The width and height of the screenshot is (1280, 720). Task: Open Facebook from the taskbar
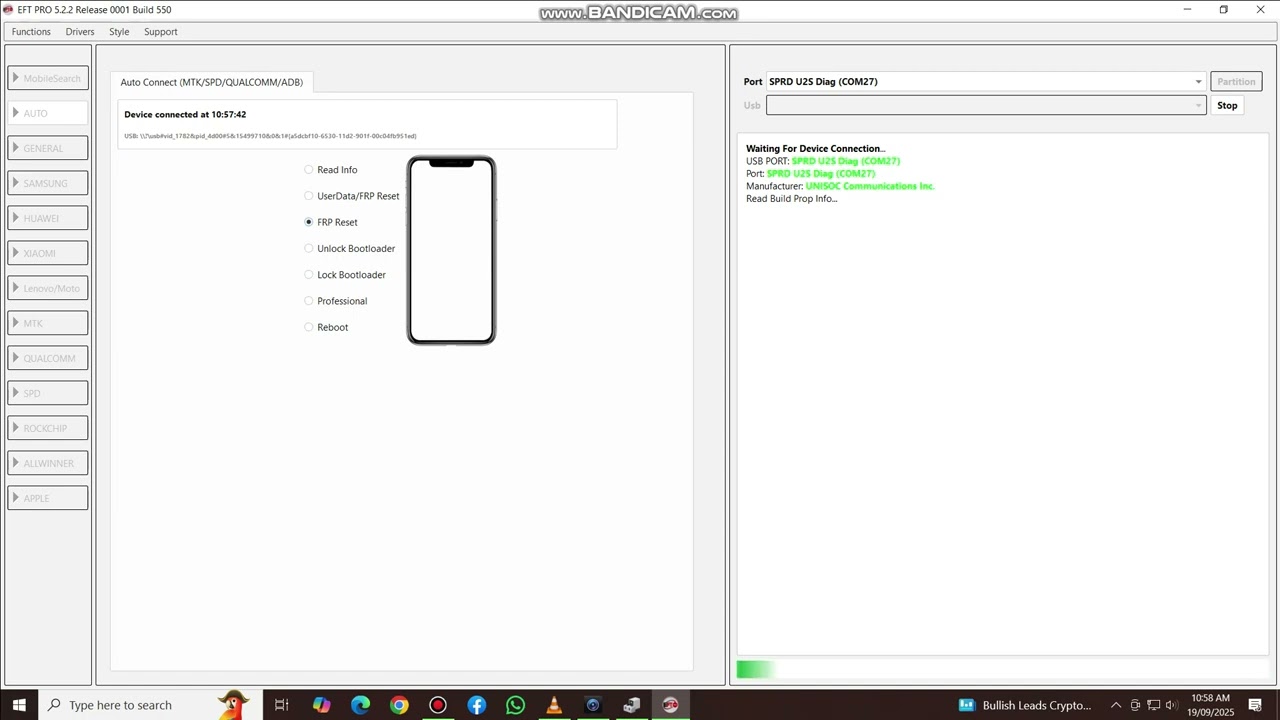pyautogui.click(x=477, y=705)
